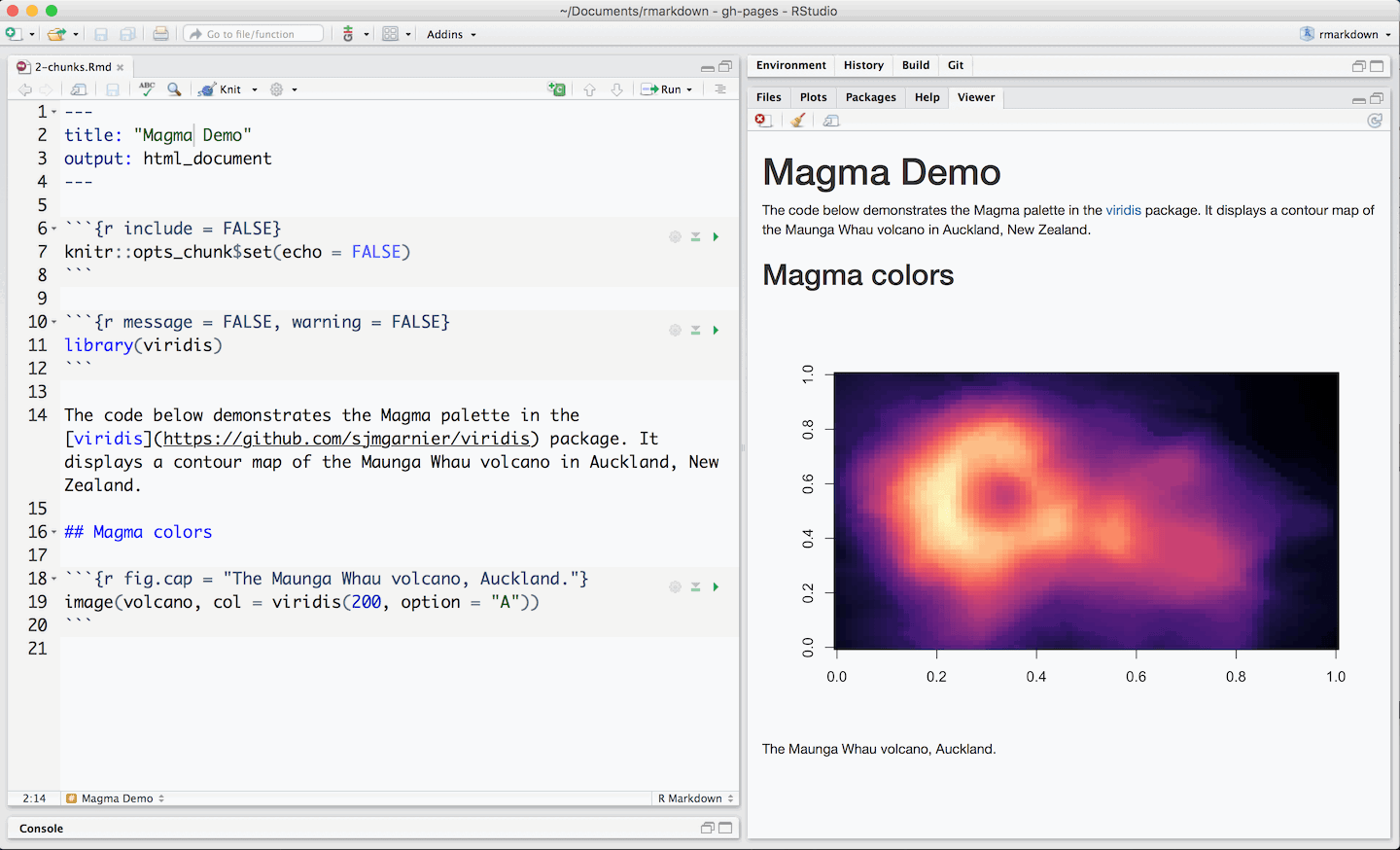Toggle the document outline panel

click(717, 89)
